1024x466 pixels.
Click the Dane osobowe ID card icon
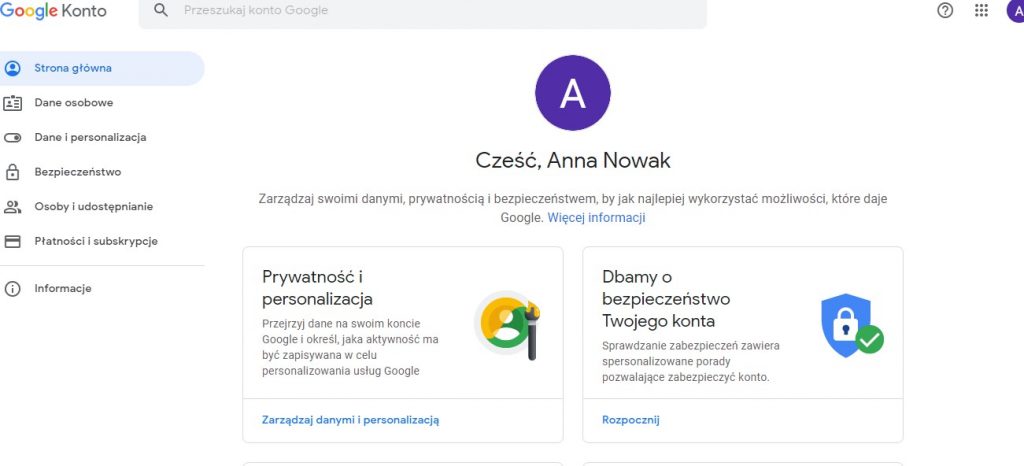pos(13,103)
